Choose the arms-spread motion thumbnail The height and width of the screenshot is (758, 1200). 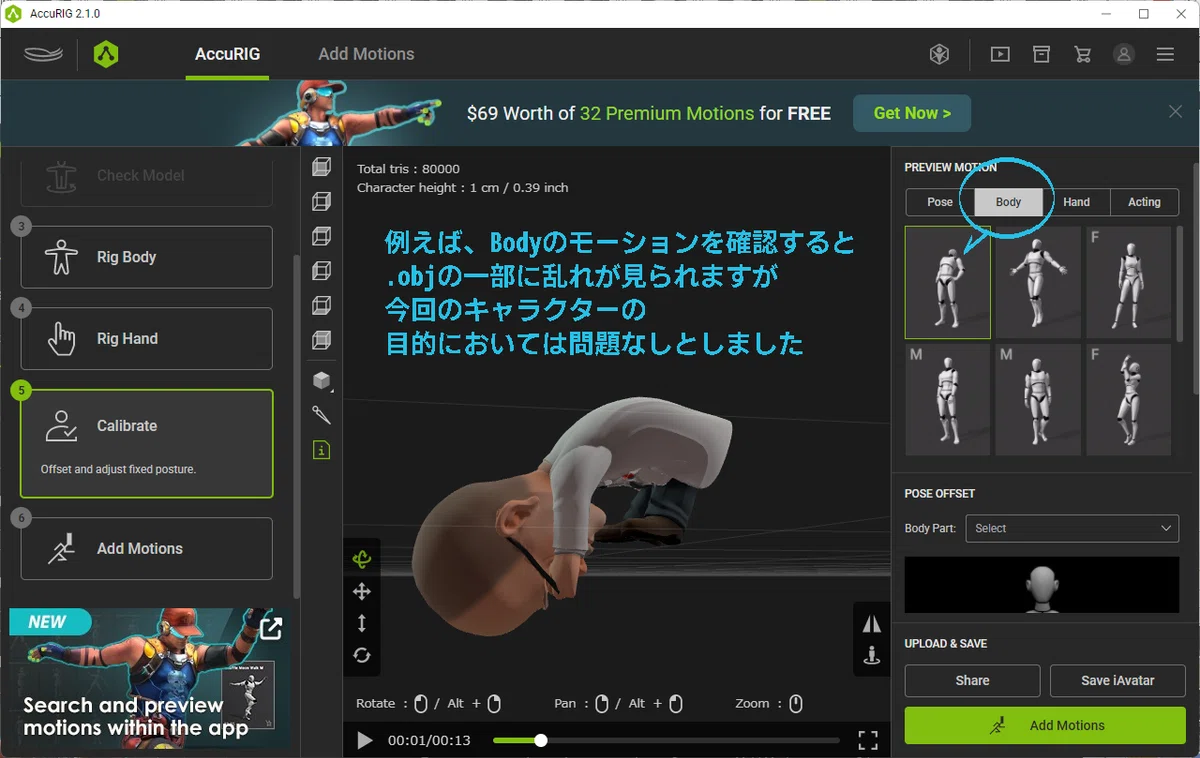[1038, 282]
